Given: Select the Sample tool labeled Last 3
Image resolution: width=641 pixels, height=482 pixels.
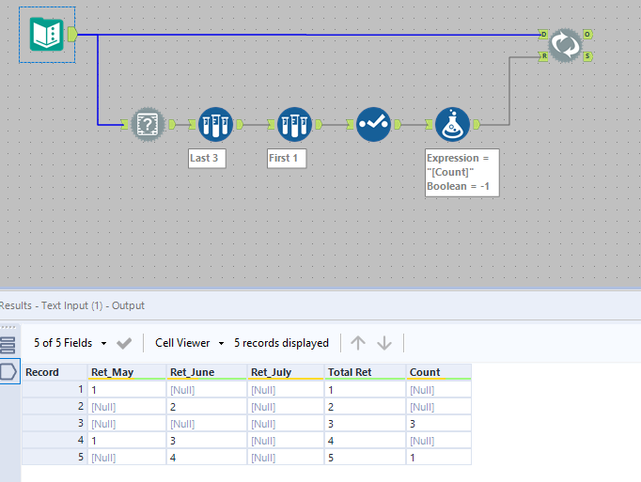Looking at the screenshot, I should click(215, 125).
